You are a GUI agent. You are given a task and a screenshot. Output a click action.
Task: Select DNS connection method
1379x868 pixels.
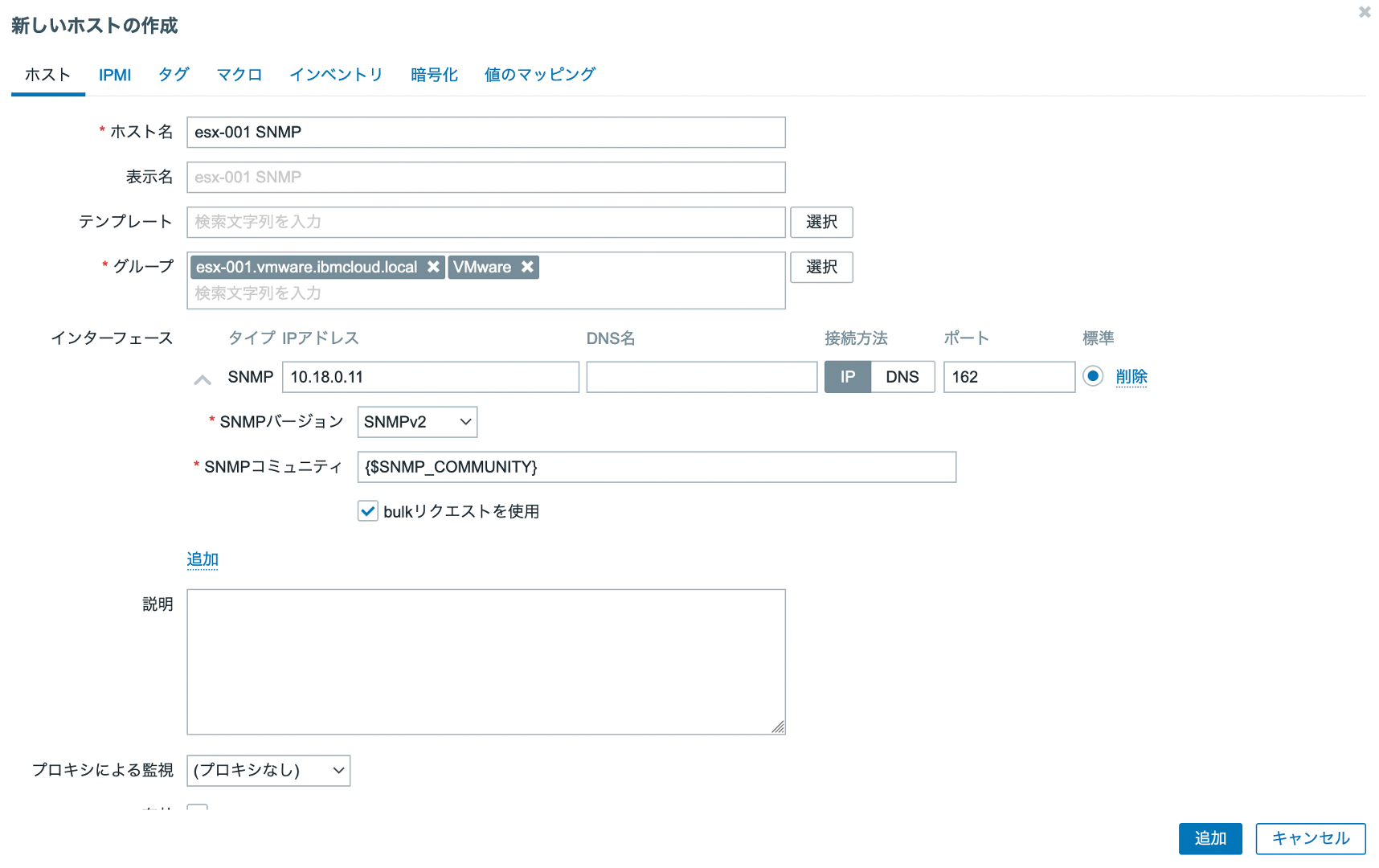click(902, 377)
